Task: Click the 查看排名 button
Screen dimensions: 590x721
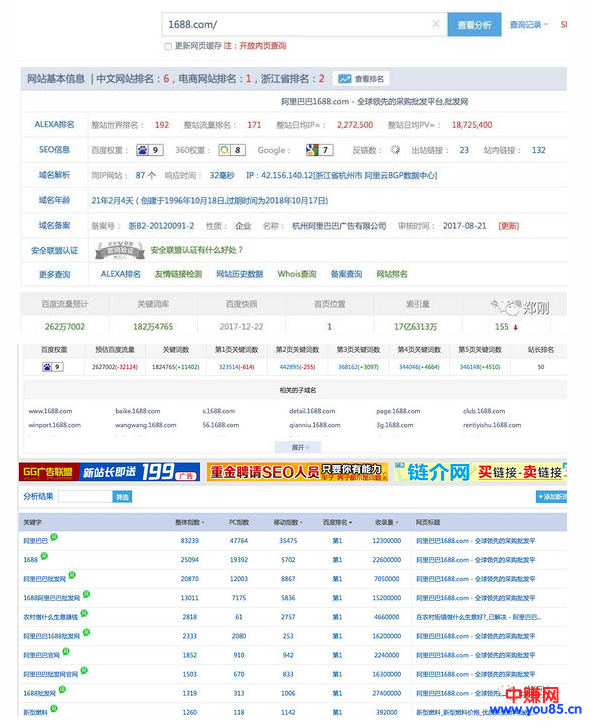Action: [361, 79]
